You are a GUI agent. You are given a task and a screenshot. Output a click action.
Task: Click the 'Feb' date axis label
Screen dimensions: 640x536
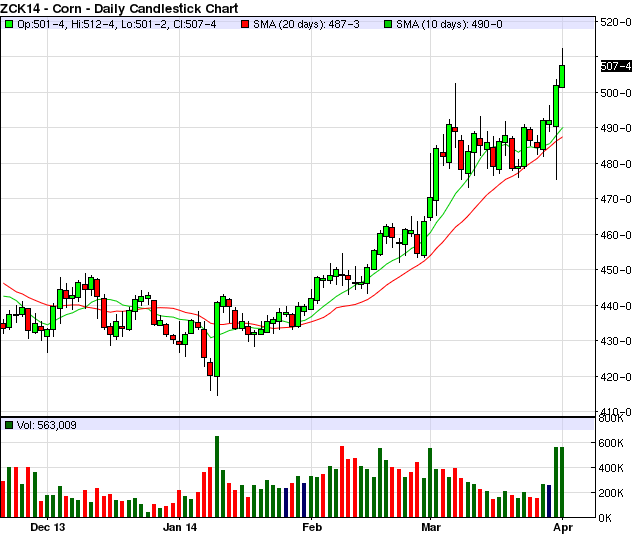(312, 527)
